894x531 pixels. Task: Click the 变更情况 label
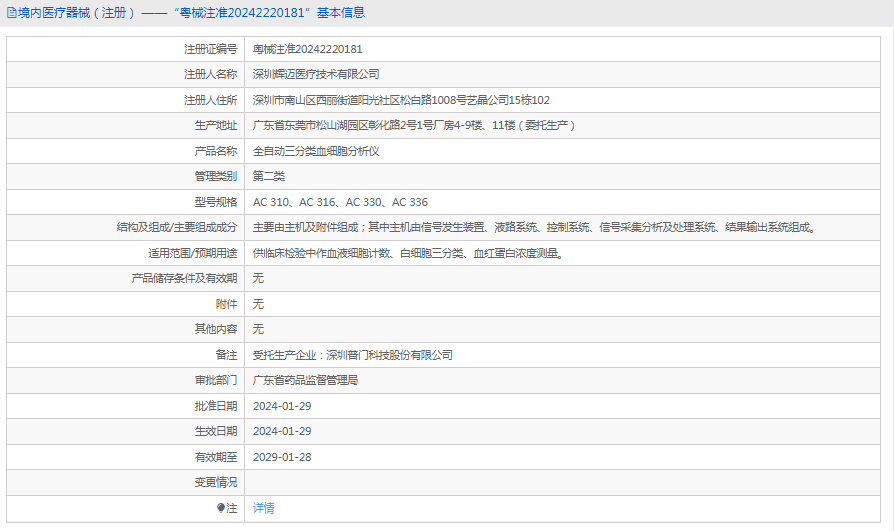click(x=216, y=482)
